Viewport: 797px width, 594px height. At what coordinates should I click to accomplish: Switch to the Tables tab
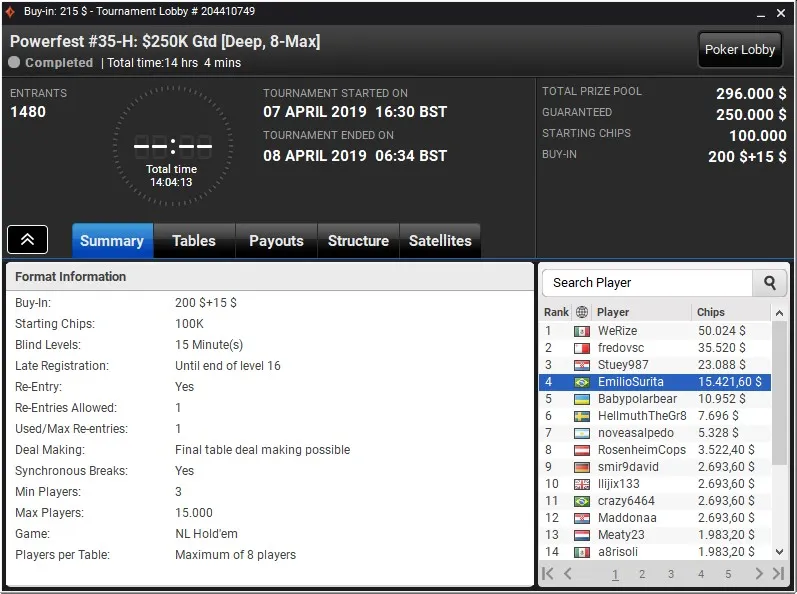[x=194, y=241]
